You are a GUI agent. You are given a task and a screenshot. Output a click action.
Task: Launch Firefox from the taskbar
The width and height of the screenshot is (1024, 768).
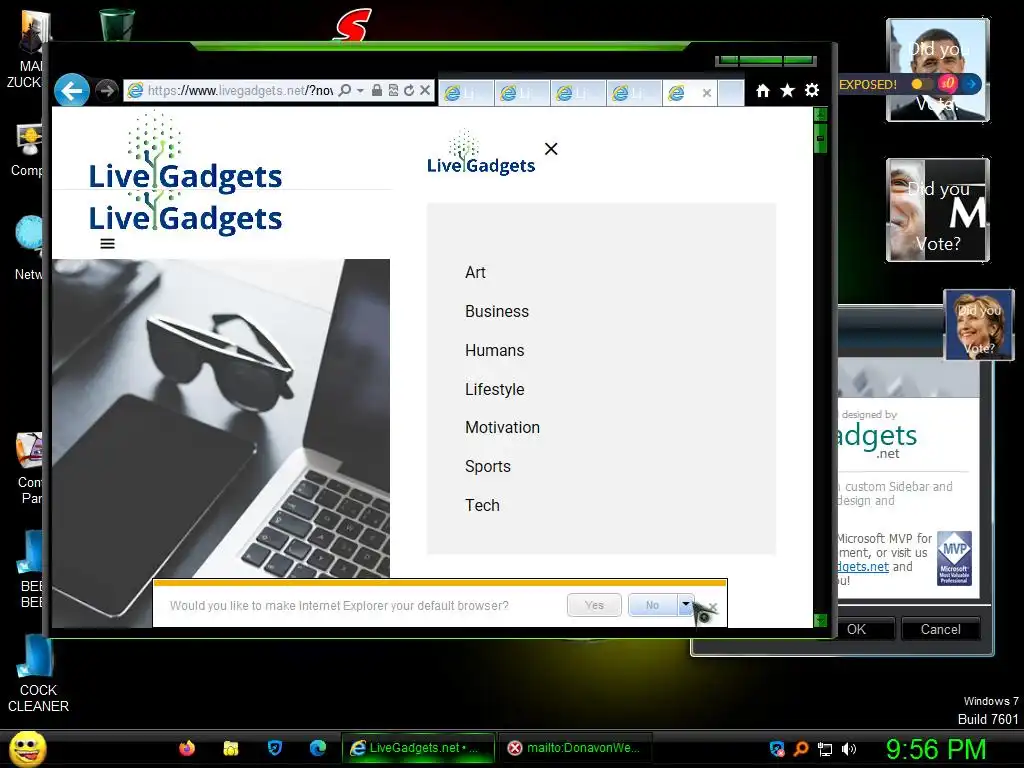click(187, 748)
